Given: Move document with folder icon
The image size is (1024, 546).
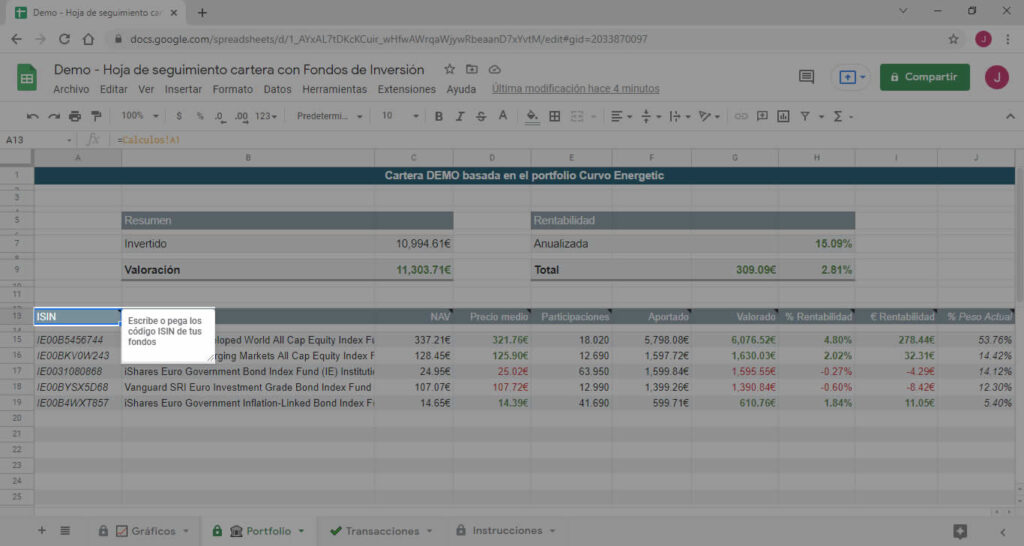Looking at the screenshot, I should pyautogui.click(x=472, y=69).
